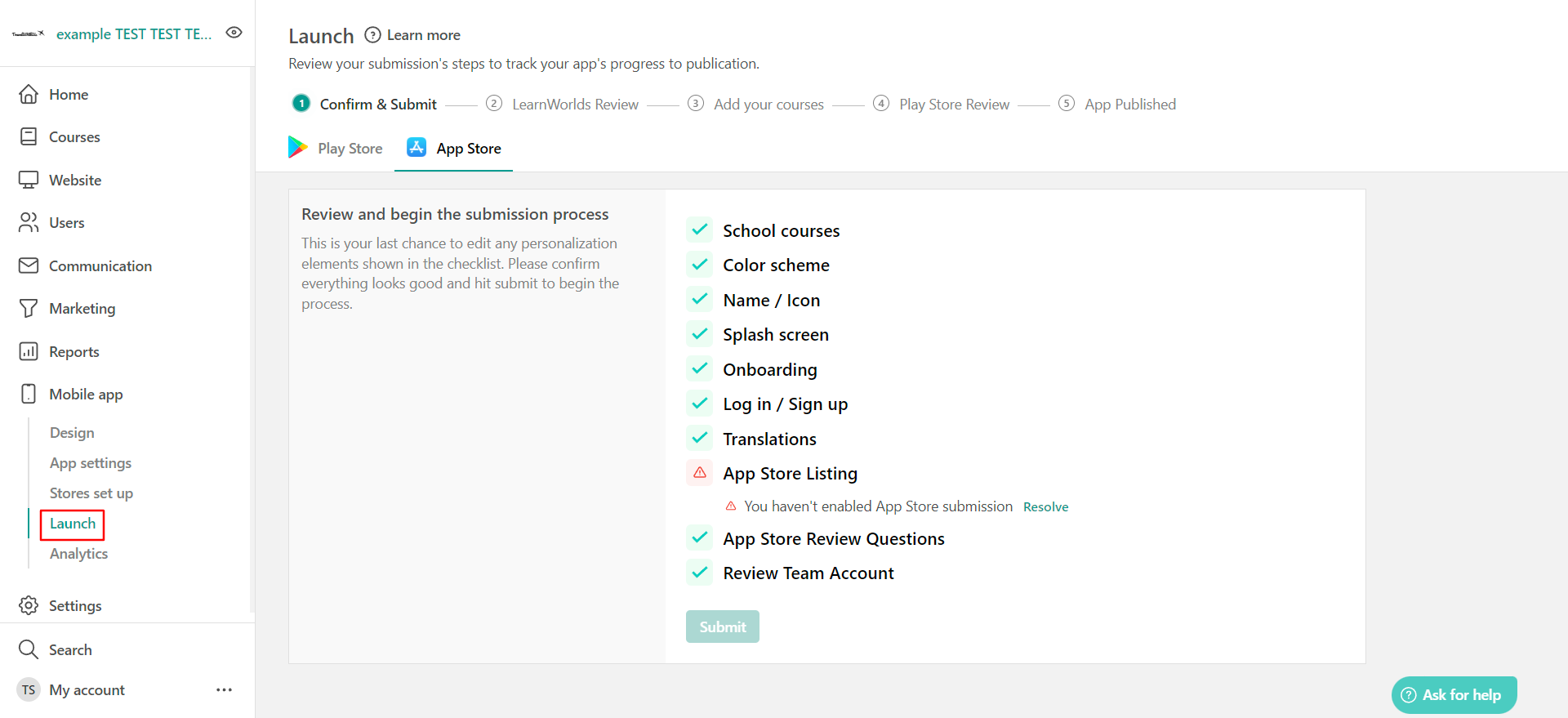Viewport: 1568px width, 718px height.
Task: Click the Translations checklist label
Action: (x=770, y=439)
